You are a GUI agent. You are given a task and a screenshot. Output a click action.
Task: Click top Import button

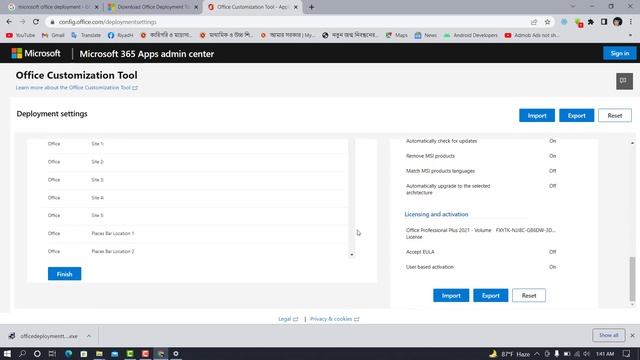tap(537, 116)
